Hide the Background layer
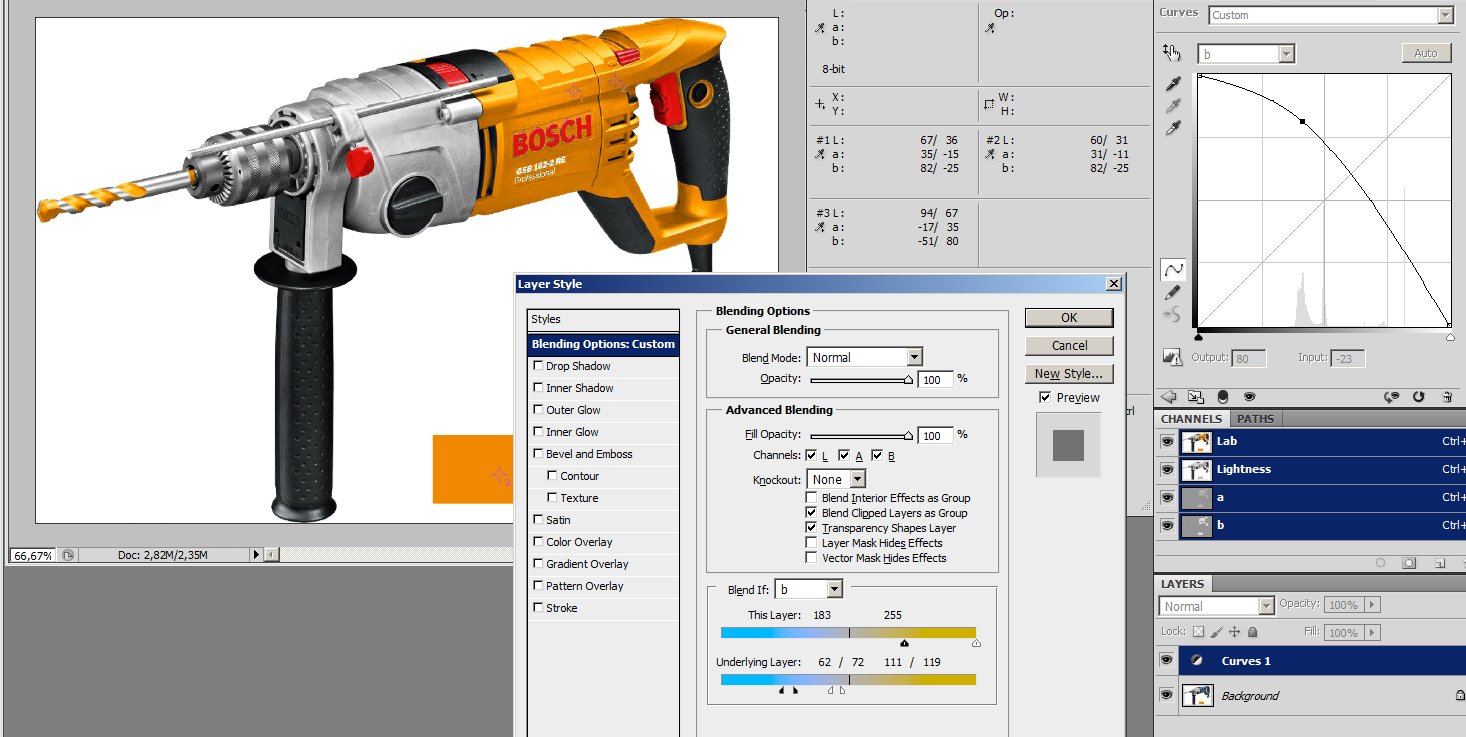 tap(1166, 695)
